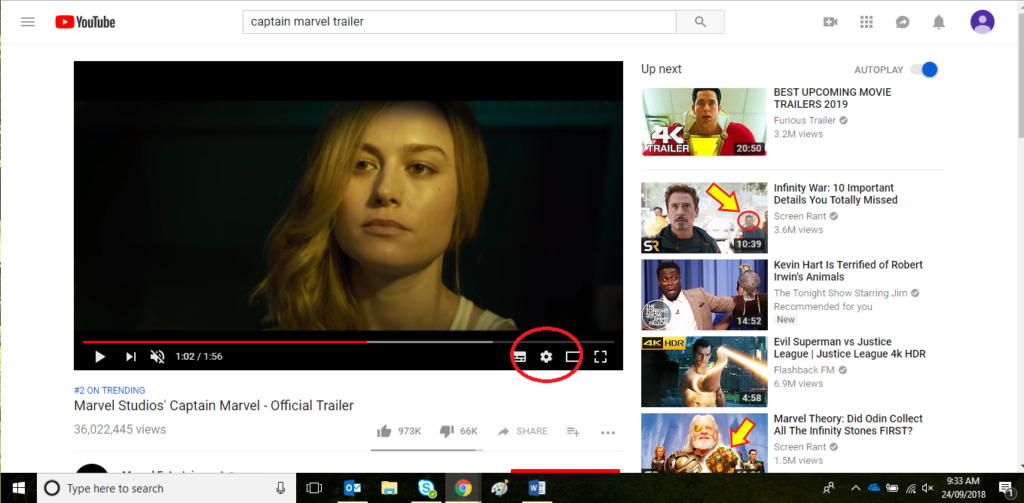
Task: Open the Paint palette taskbar app
Action: point(500,488)
